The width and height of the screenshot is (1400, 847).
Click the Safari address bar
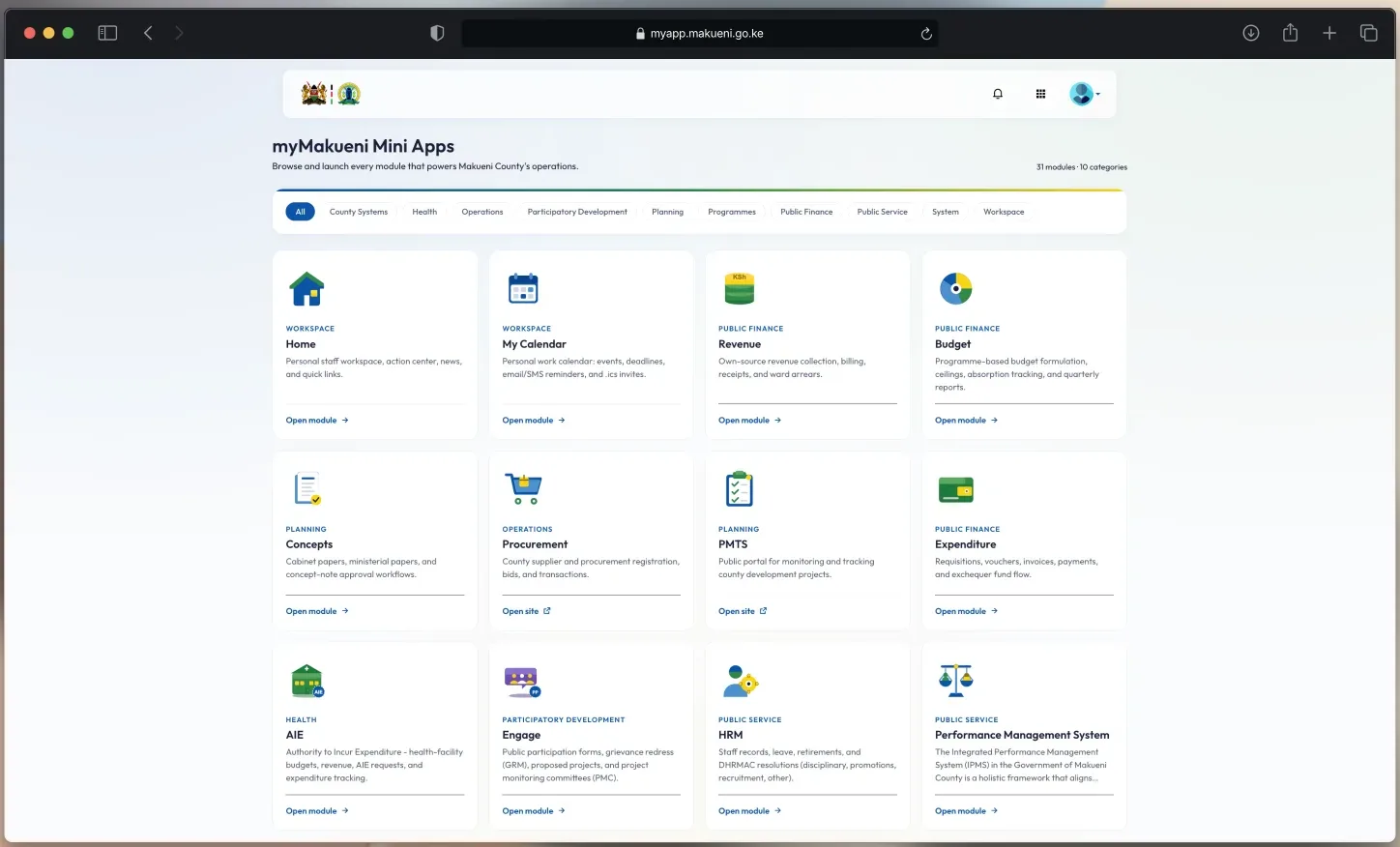click(700, 34)
